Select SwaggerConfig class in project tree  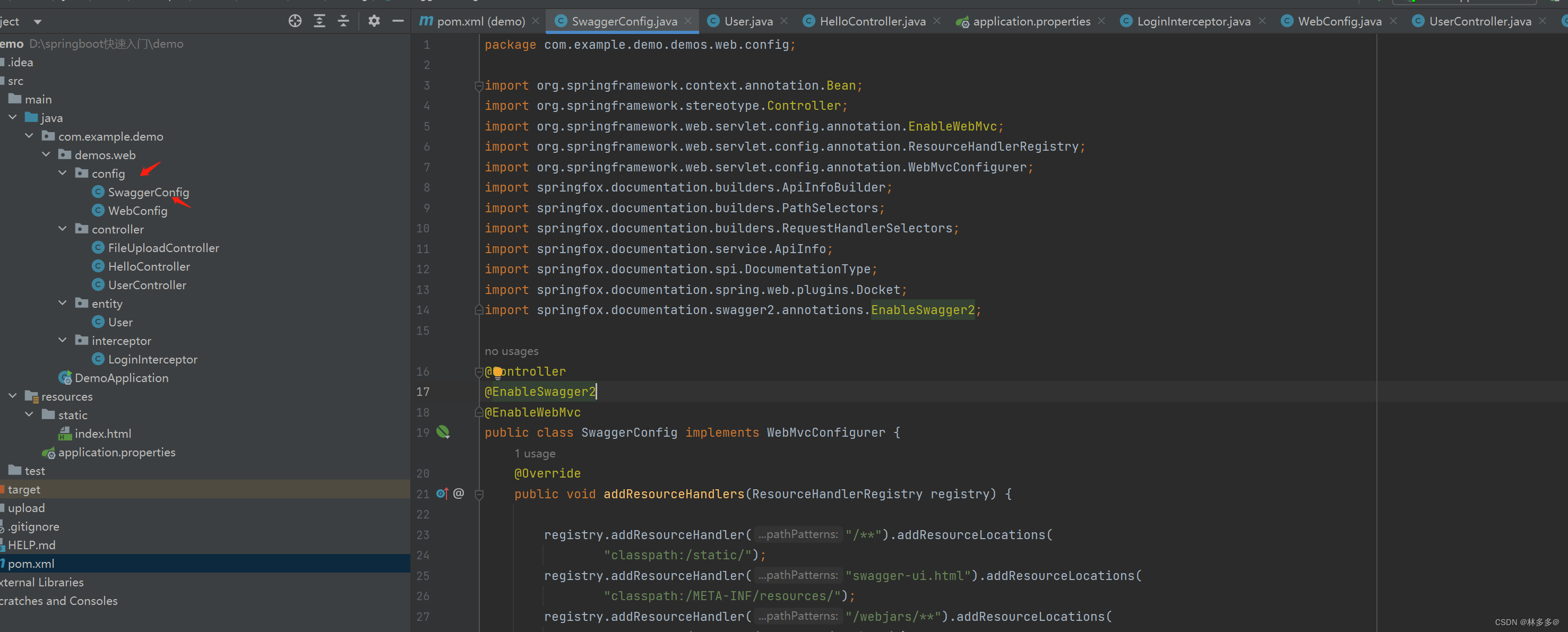148,192
